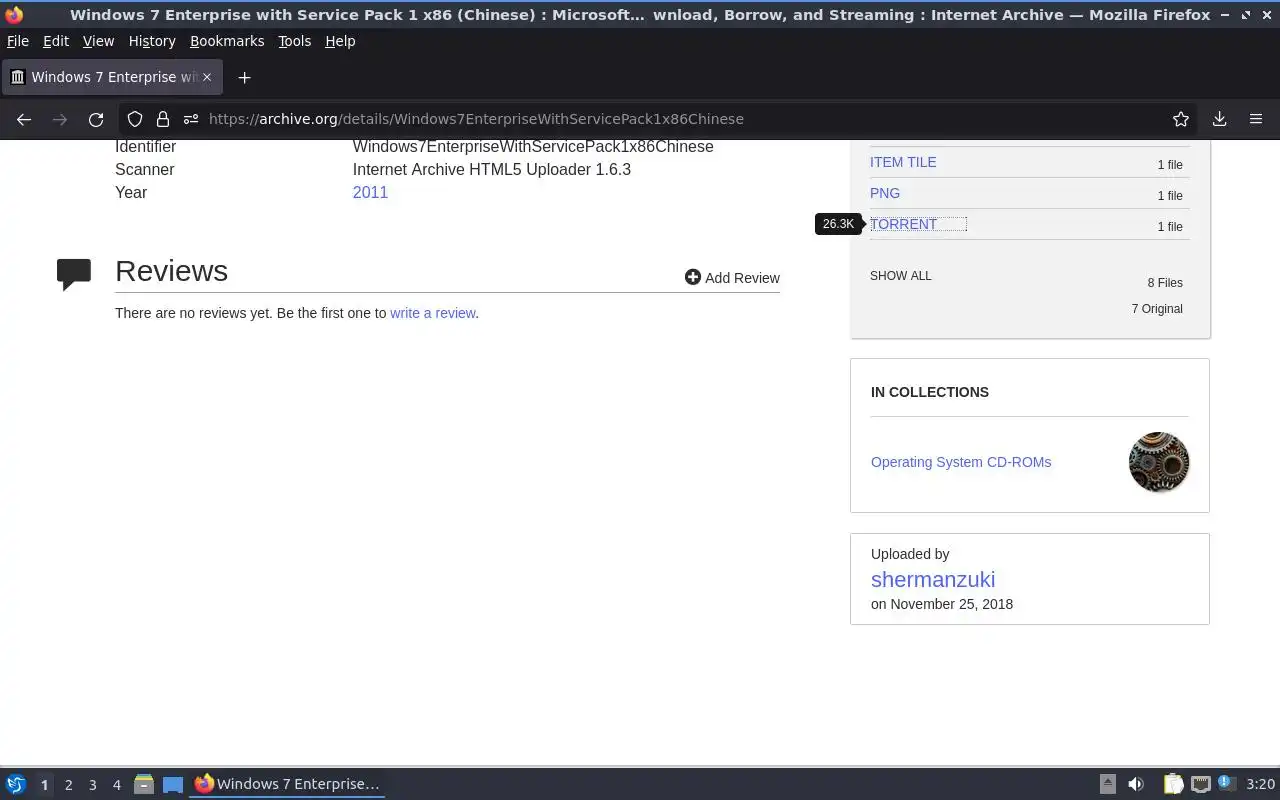Click the Add Review plus icon
The width and height of the screenshot is (1280, 800).
point(692,277)
